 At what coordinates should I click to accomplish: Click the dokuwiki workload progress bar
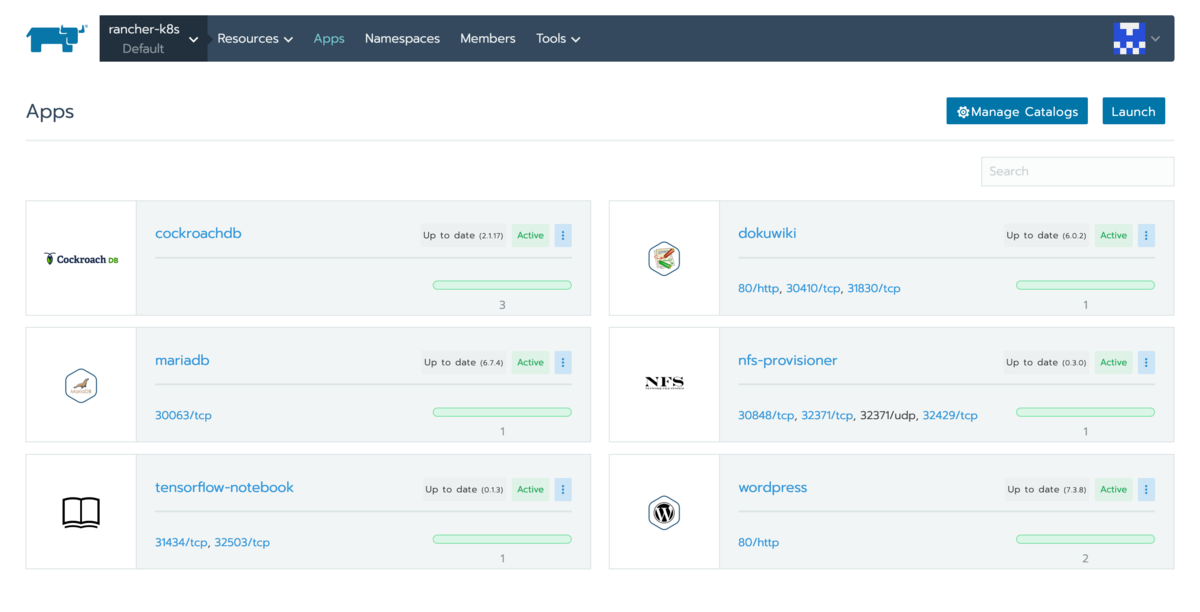1085,285
